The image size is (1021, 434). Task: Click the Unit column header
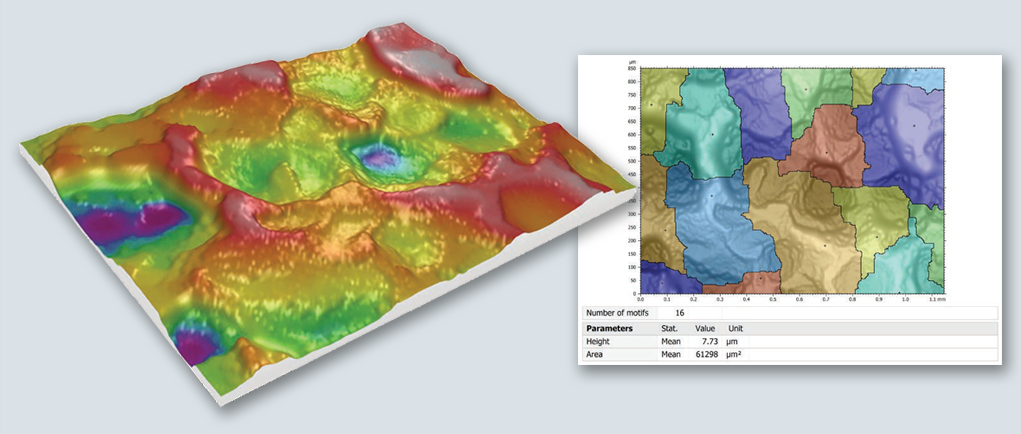[x=735, y=328]
